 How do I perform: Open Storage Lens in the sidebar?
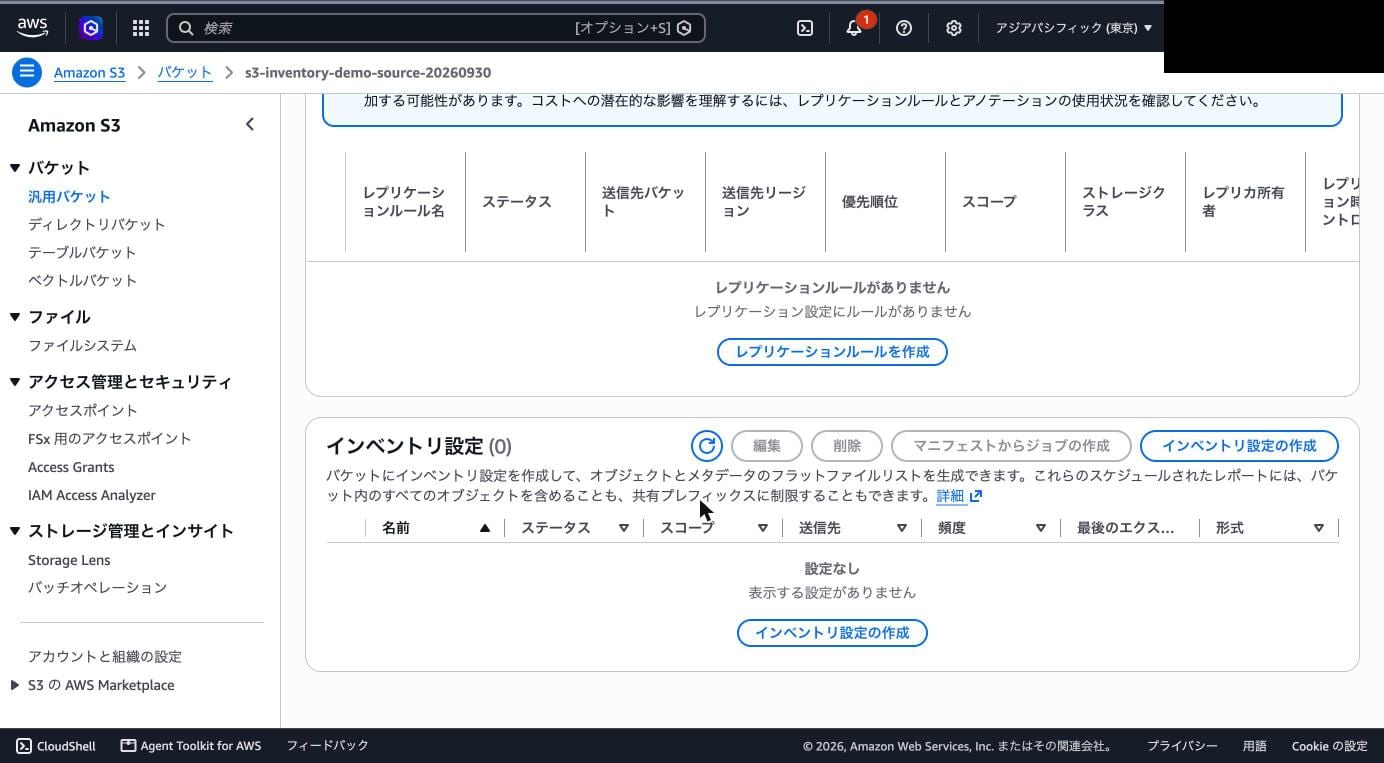tap(69, 560)
